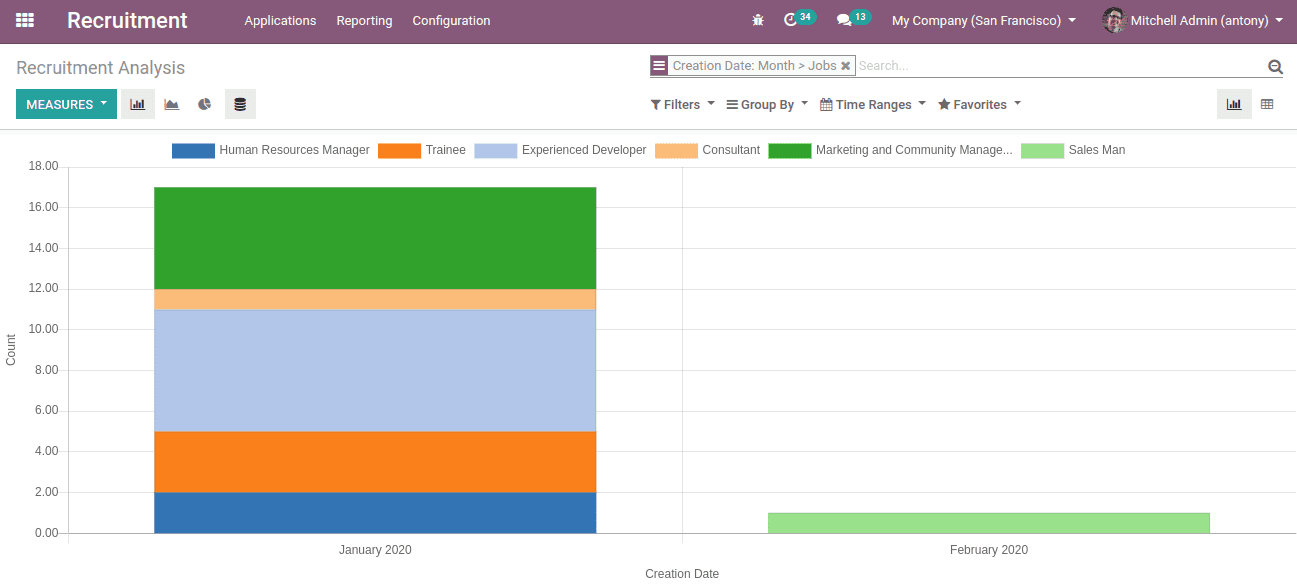This screenshot has width=1297, height=585.
Task: Toggle the stacked bars icon
Action: coord(240,104)
